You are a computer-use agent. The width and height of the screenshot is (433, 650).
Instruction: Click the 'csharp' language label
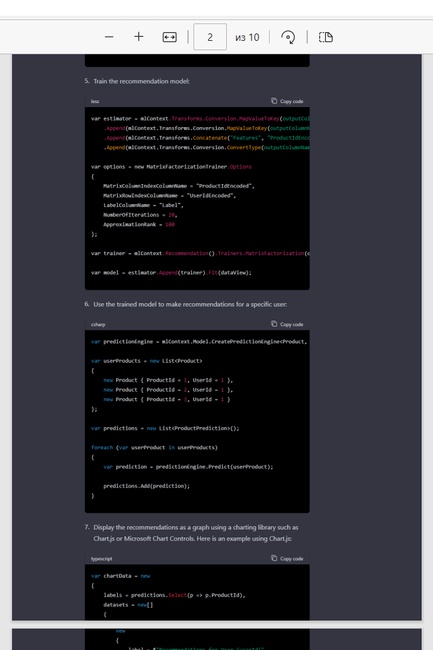point(98,325)
